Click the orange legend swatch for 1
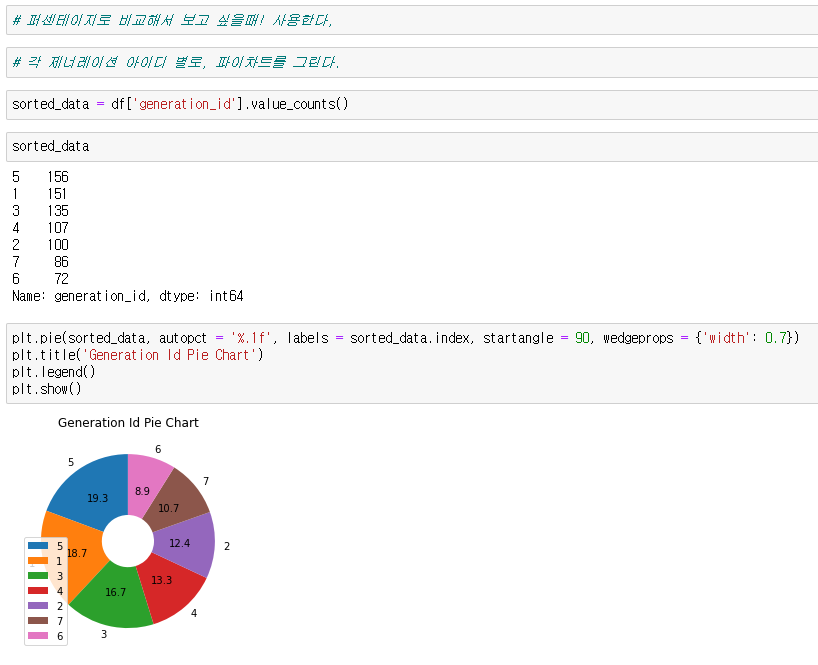The image size is (818, 665). point(38,561)
